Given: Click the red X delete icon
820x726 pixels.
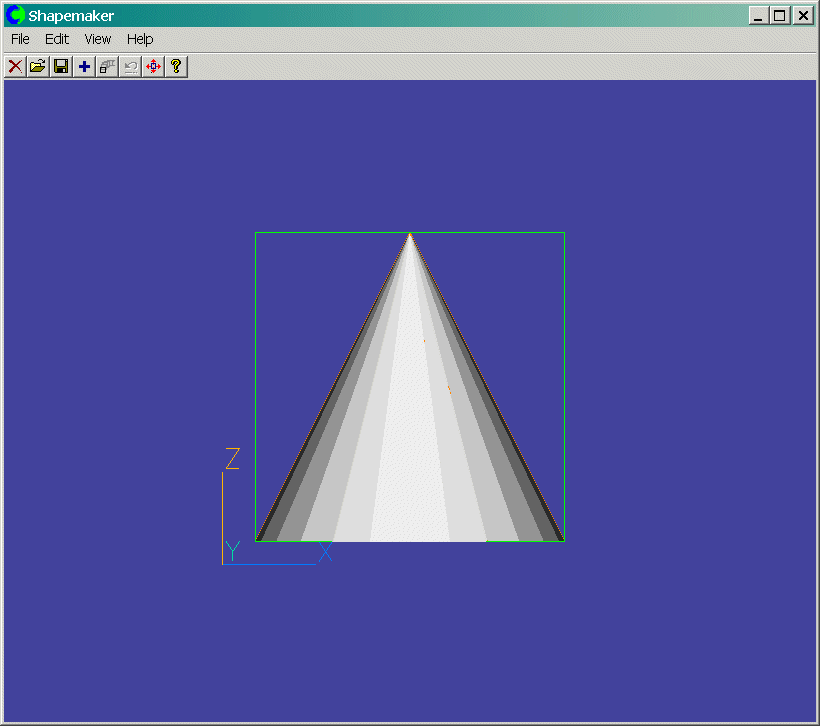Looking at the screenshot, I should coord(13,66).
